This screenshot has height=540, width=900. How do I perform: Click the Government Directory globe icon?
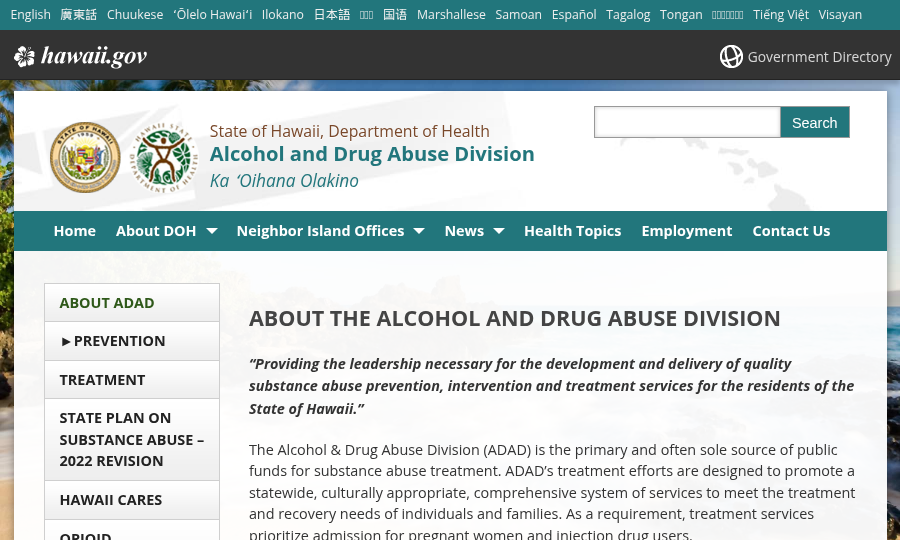[731, 56]
